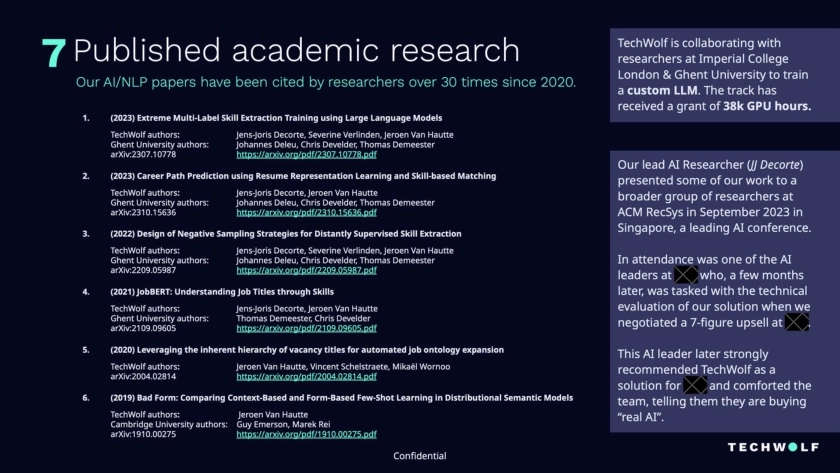Open the arxiv.org/pdf/2310.15636.pdf link
Screen dimensions: 840x473
click(x=306, y=212)
